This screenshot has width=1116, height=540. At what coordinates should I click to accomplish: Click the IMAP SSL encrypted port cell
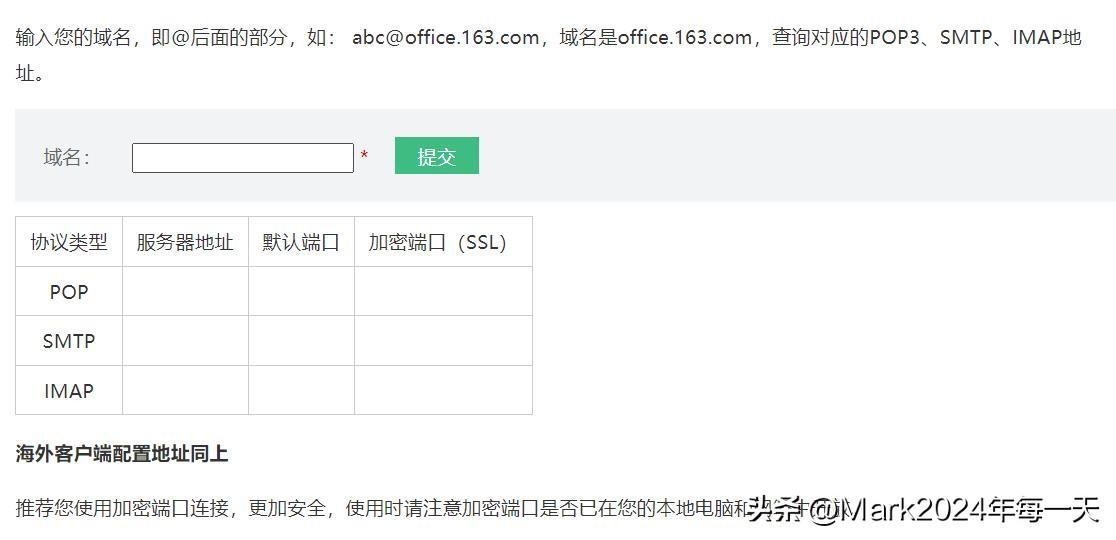point(443,391)
